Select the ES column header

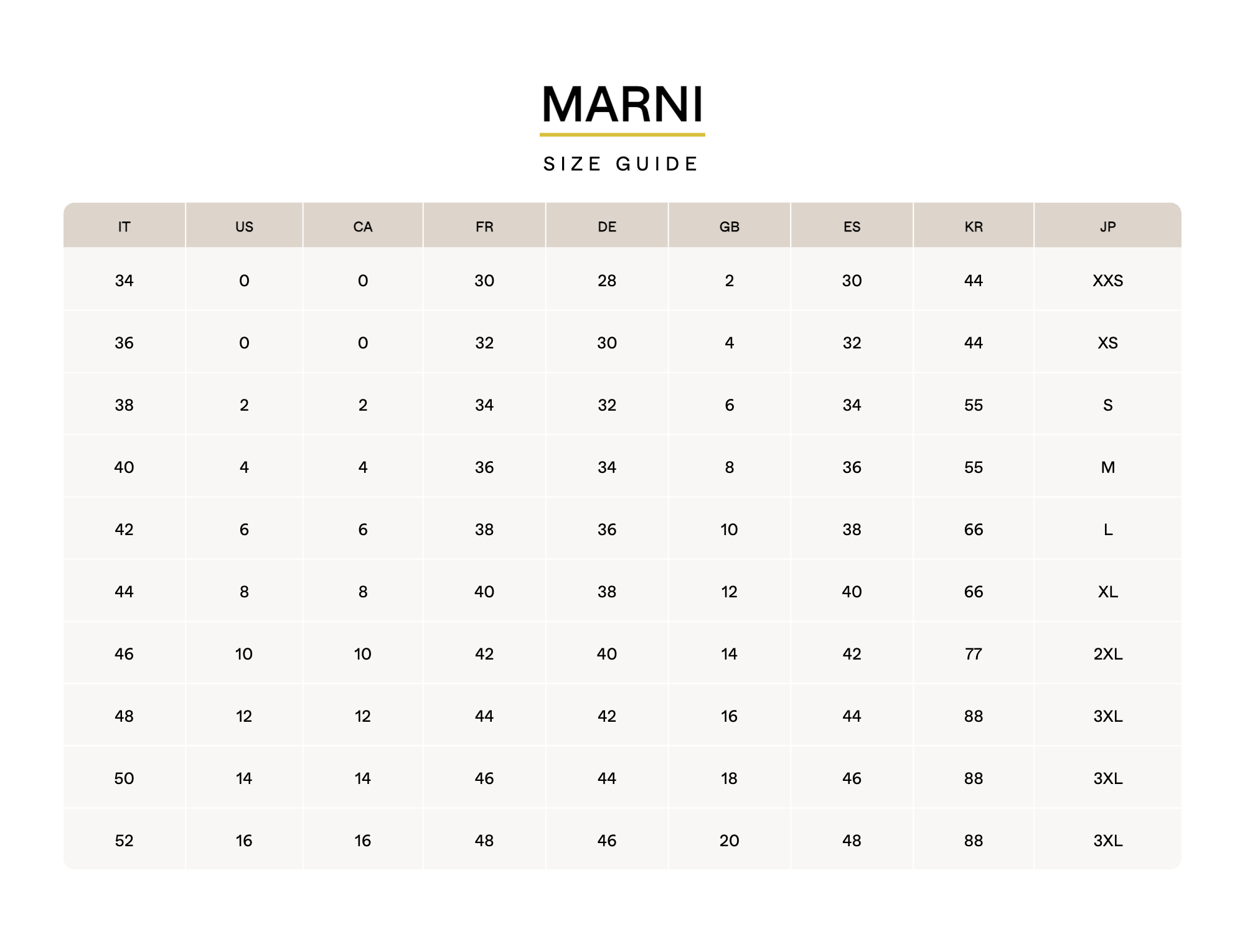852,226
